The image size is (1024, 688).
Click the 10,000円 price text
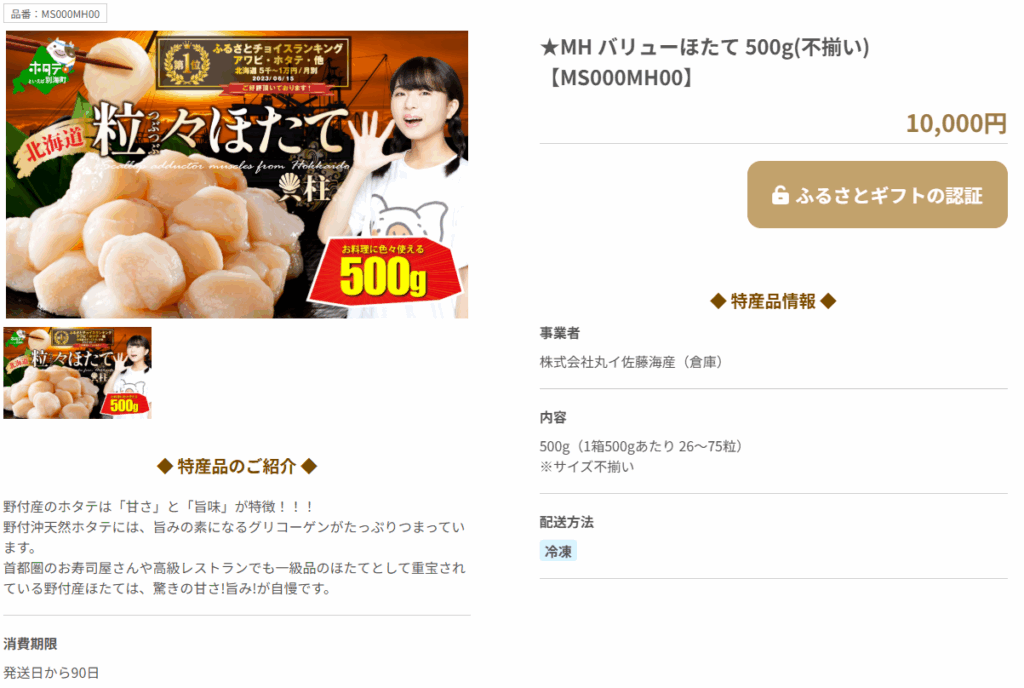coord(955,123)
